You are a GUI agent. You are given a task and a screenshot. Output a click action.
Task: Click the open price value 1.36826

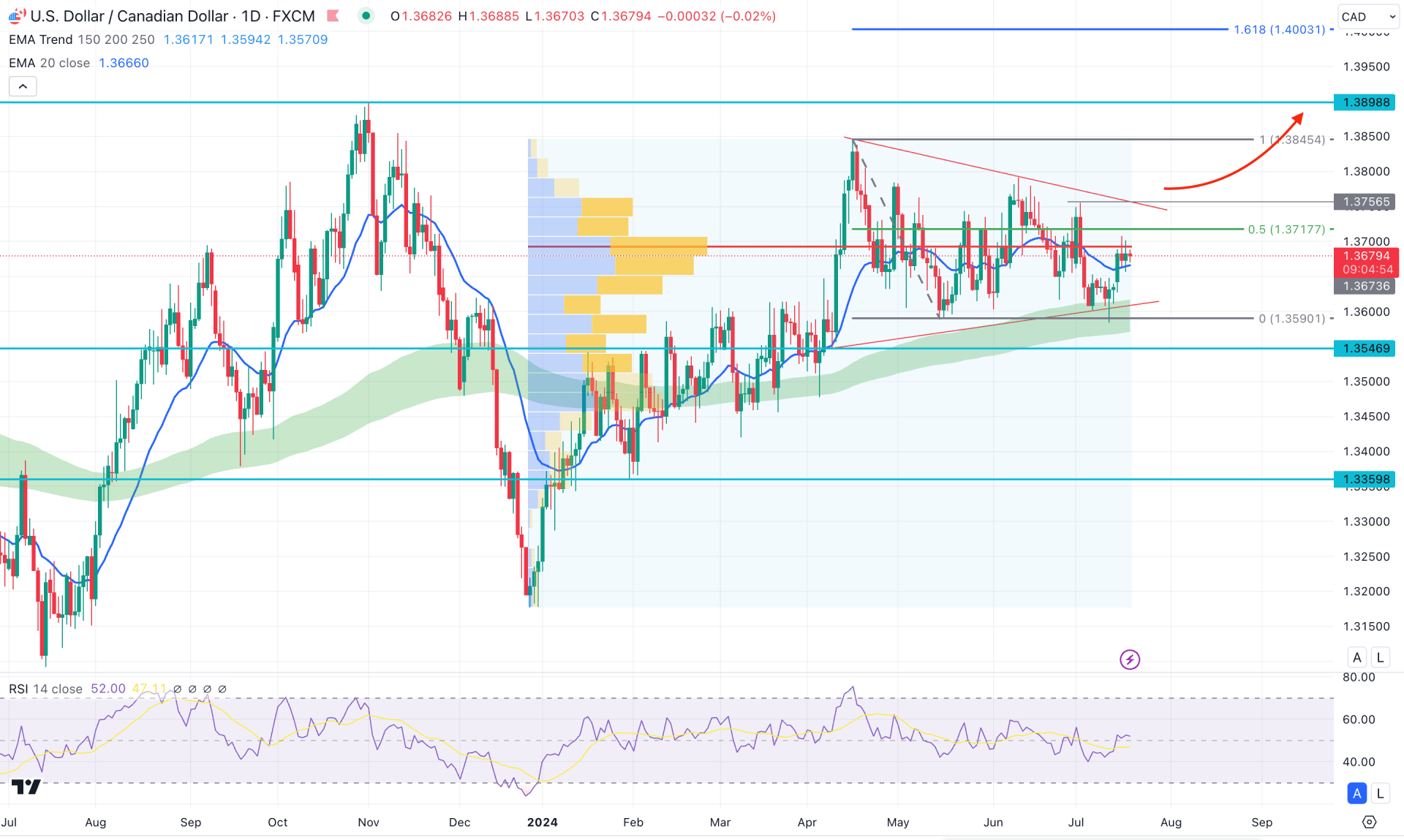[x=426, y=16]
